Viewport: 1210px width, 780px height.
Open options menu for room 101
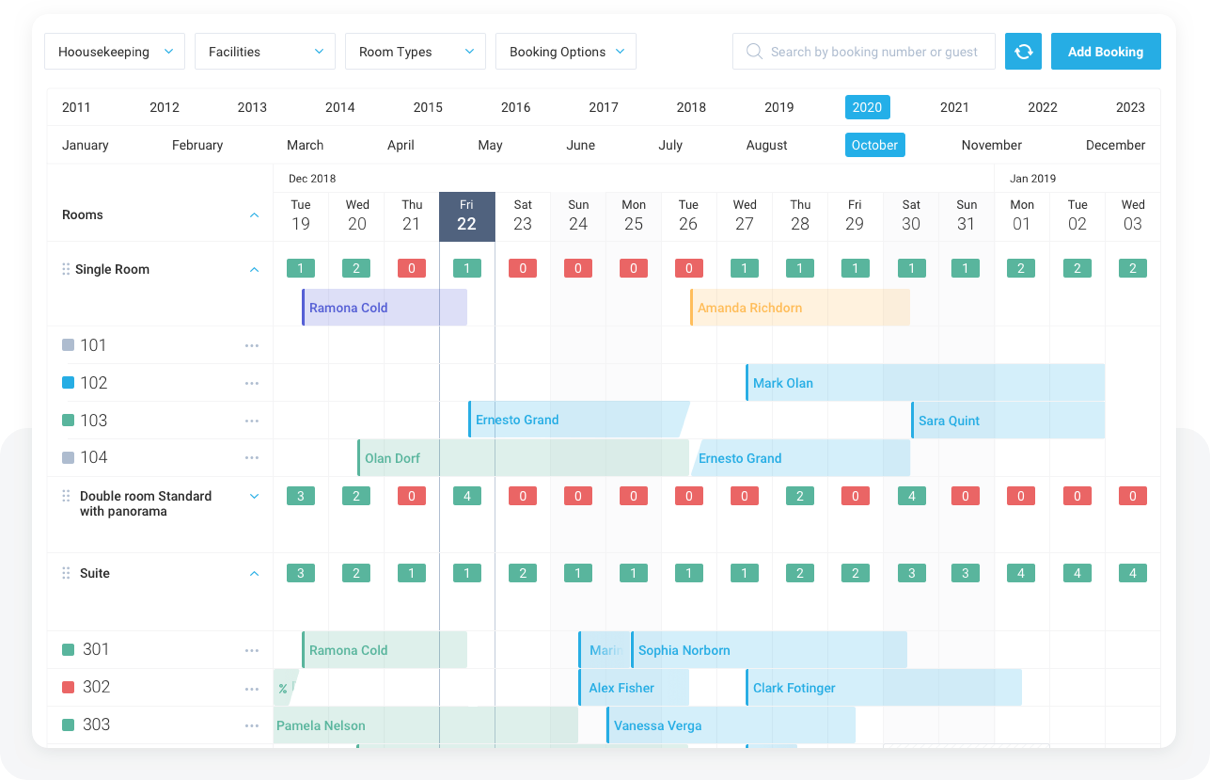pos(252,346)
